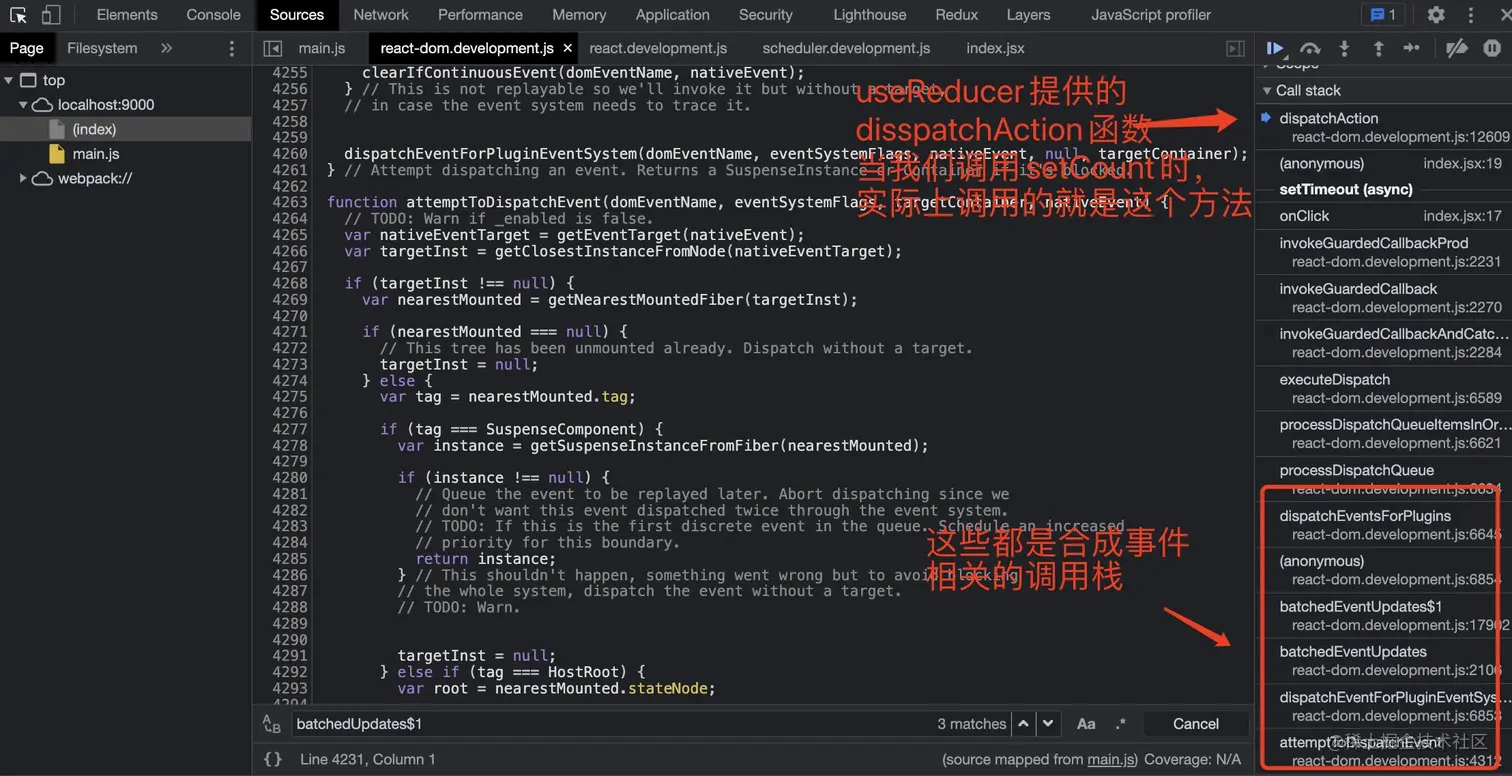
Task: Click the Step debugger icon
Action: (1411, 48)
